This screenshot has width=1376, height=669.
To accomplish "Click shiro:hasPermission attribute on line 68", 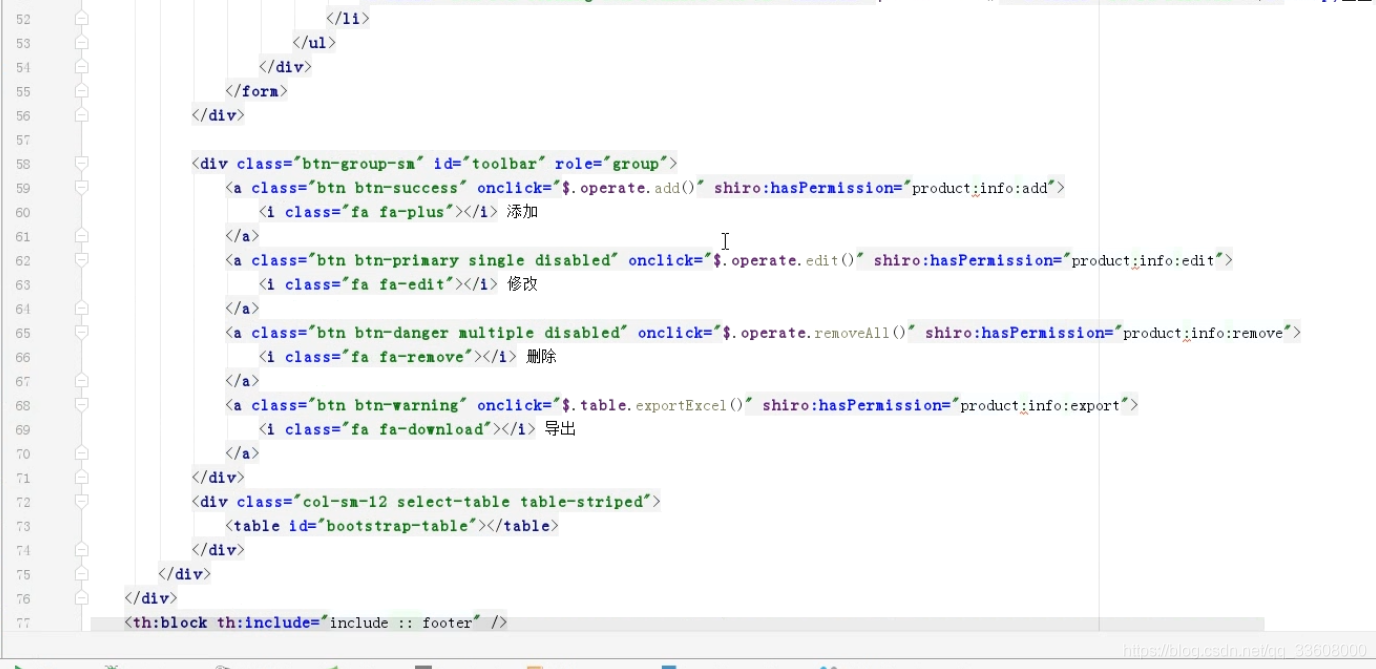I will click(856, 405).
